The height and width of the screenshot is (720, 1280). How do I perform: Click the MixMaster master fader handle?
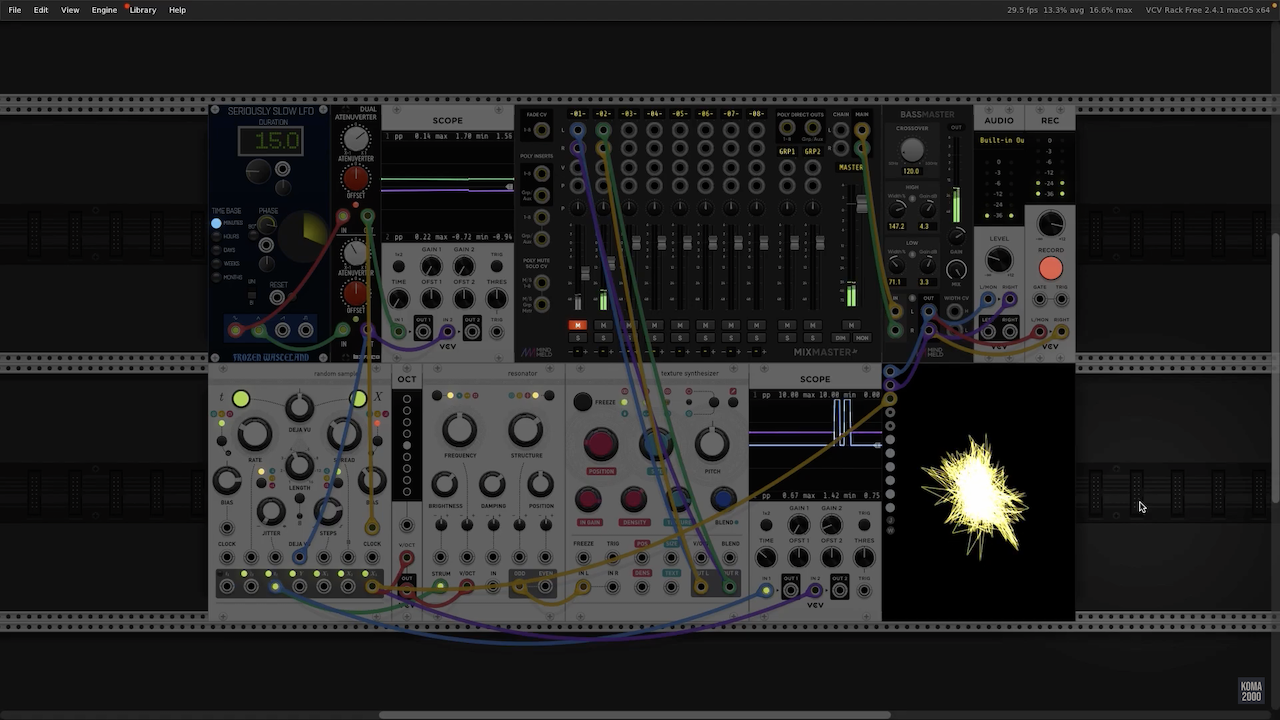(861, 204)
